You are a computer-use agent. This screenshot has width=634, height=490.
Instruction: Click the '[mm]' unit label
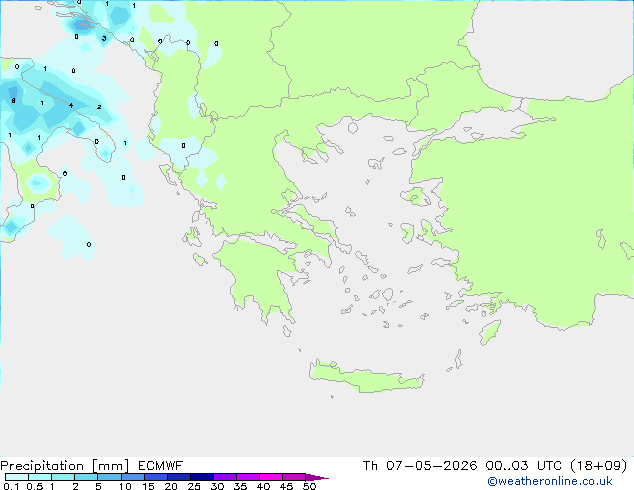point(110,466)
